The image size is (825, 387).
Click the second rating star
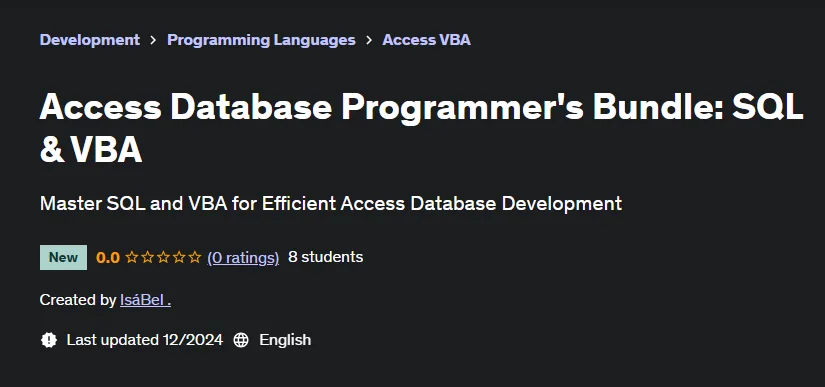[148, 257]
